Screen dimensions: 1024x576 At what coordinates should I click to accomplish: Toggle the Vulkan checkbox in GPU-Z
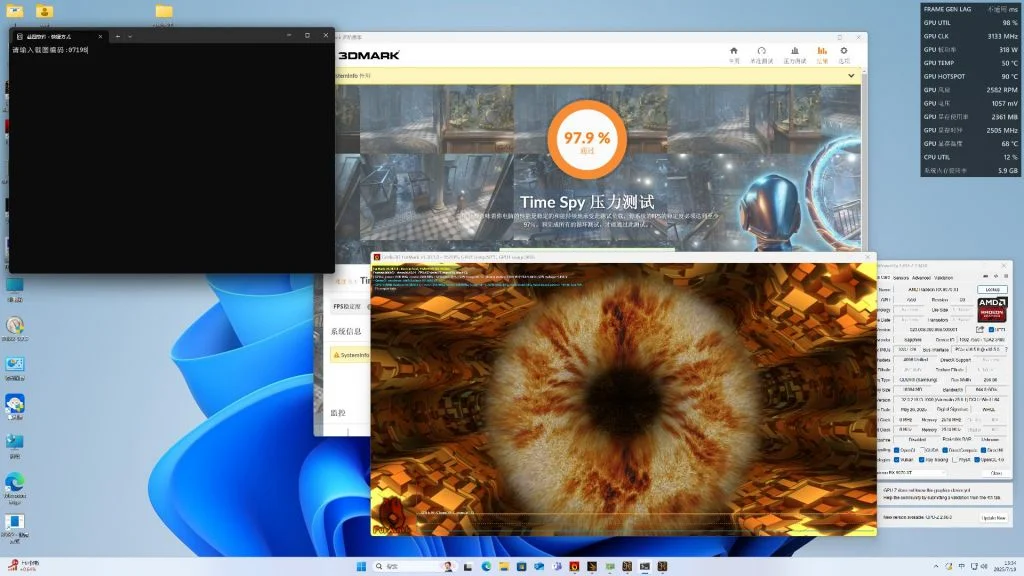[x=897, y=460]
